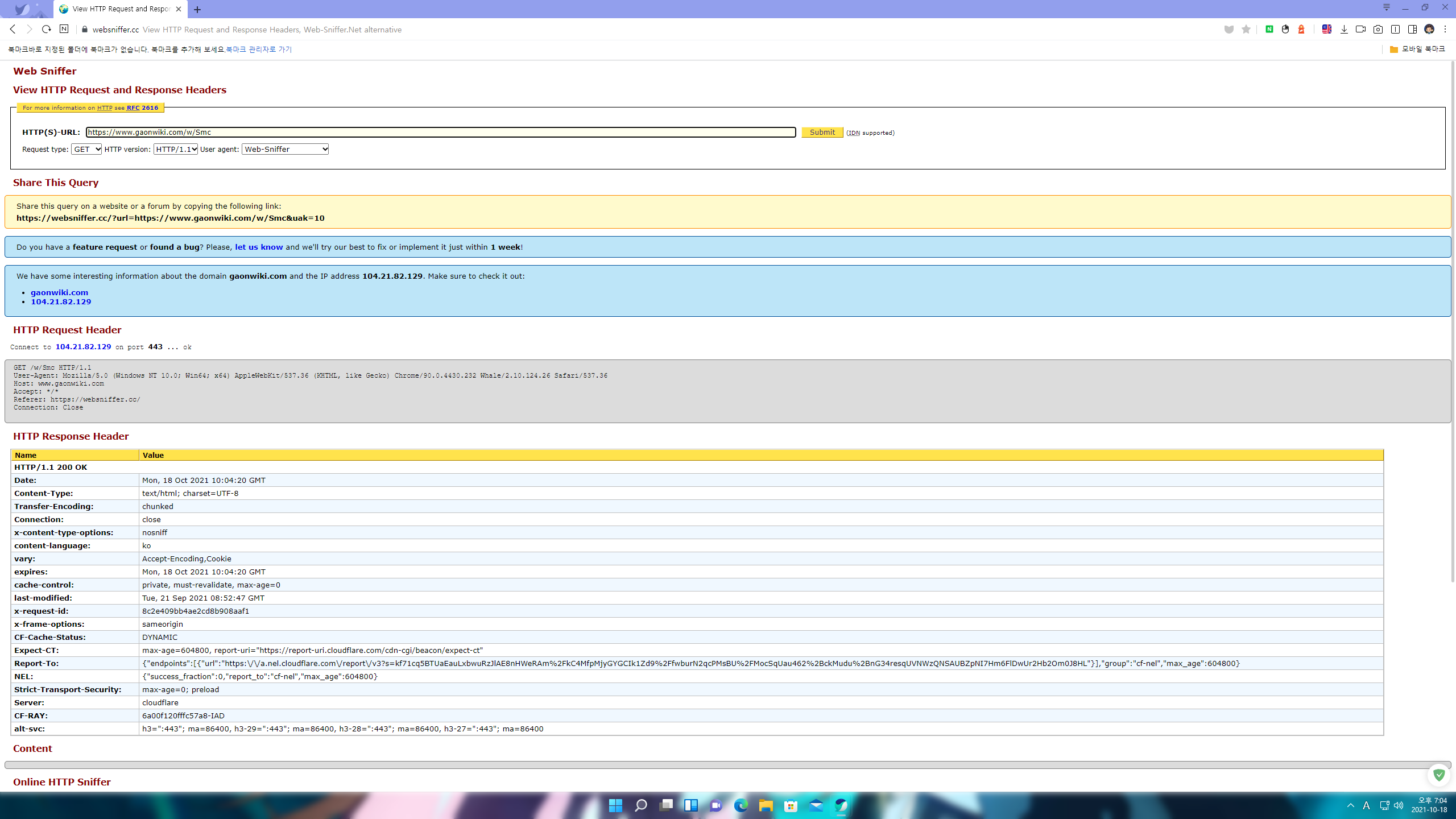The height and width of the screenshot is (819, 1456).
Task: Open the orange lighthouse extension
Action: tap(1301, 29)
